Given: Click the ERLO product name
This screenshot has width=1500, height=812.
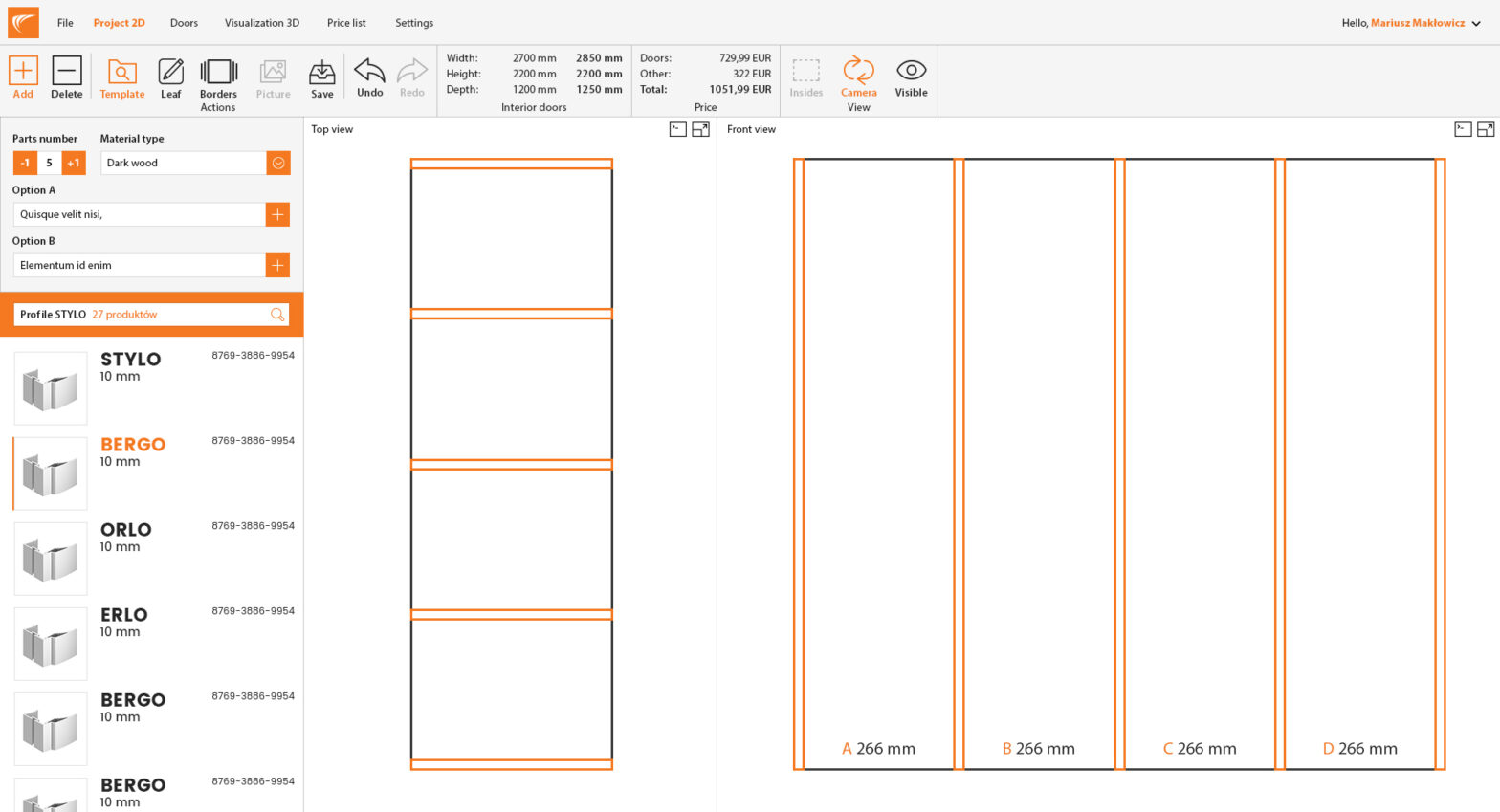Looking at the screenshot, I should point(124,615).
